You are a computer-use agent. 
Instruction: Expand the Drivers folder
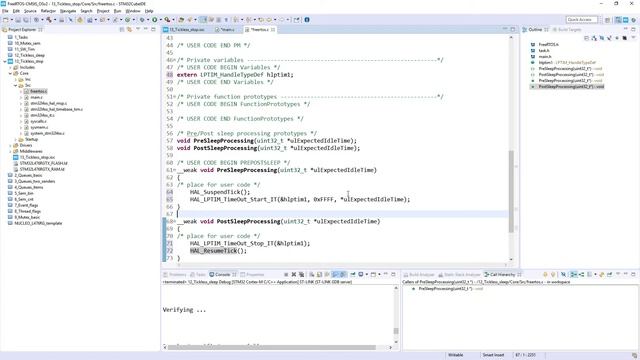pos(10,145)
